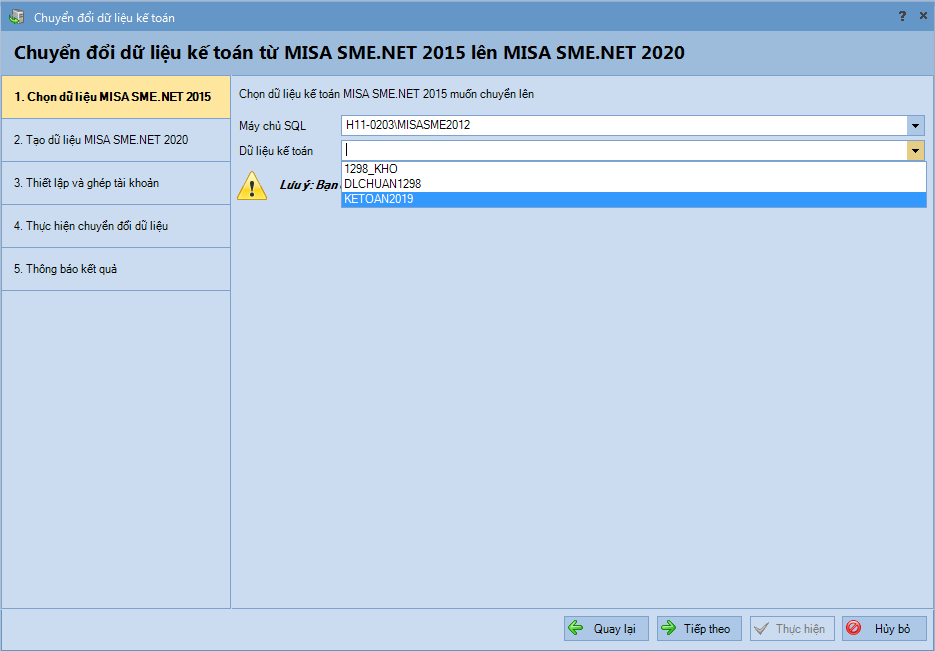Image resolution: width=935 pixels, height=651 pixels.
Task: Cancel using the Hủy bỏ button
Action: pos(884,628)
